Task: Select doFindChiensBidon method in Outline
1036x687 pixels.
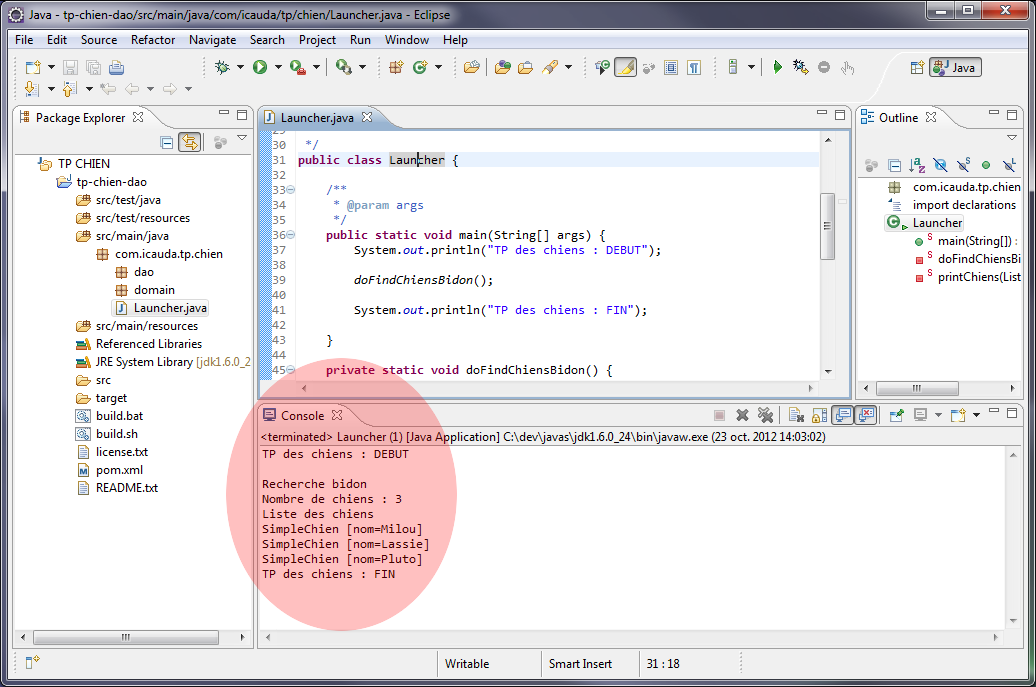Action: 977,259
